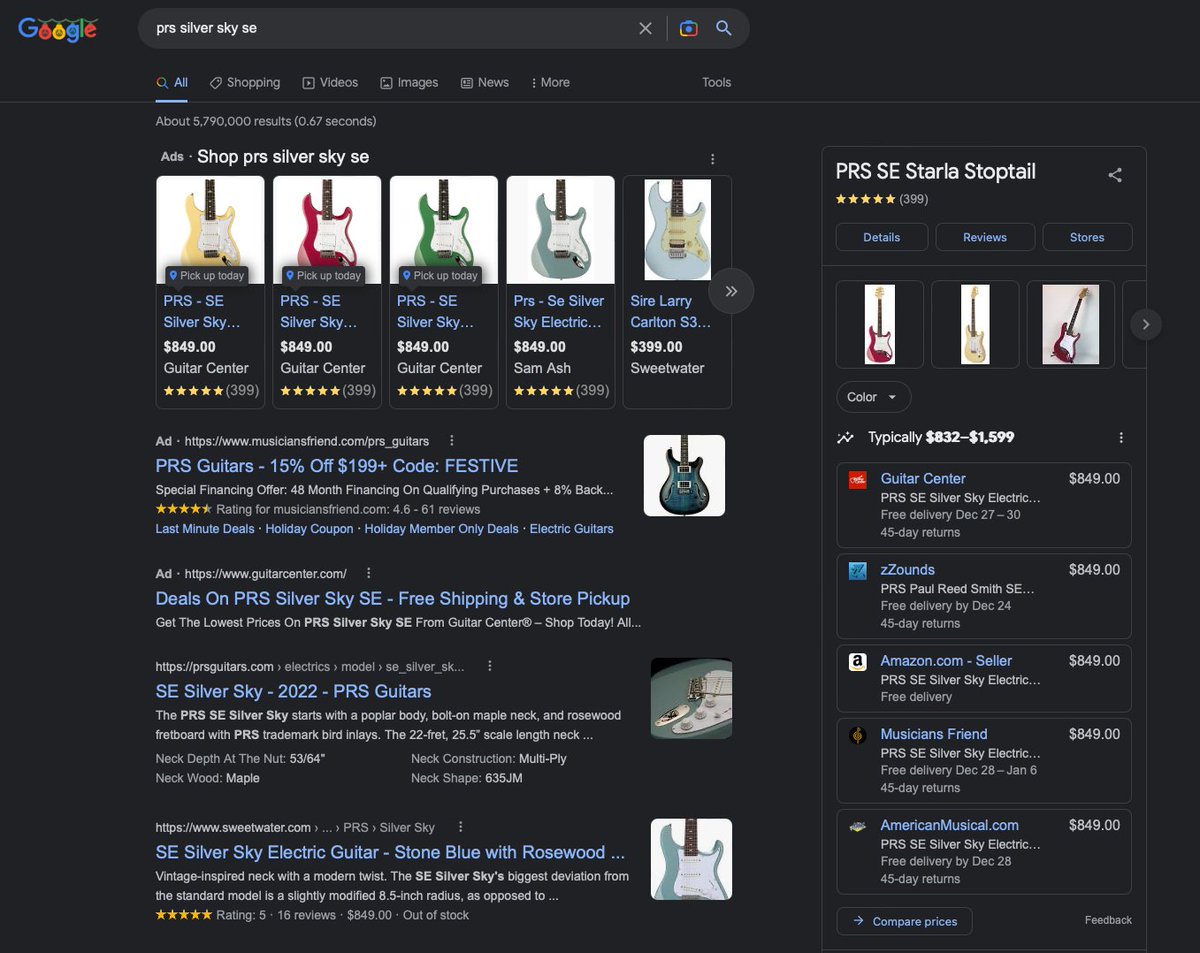This screenshot has height=953, width=1200.
Task: Open the More search categories menu
Action: pos(550,83)
